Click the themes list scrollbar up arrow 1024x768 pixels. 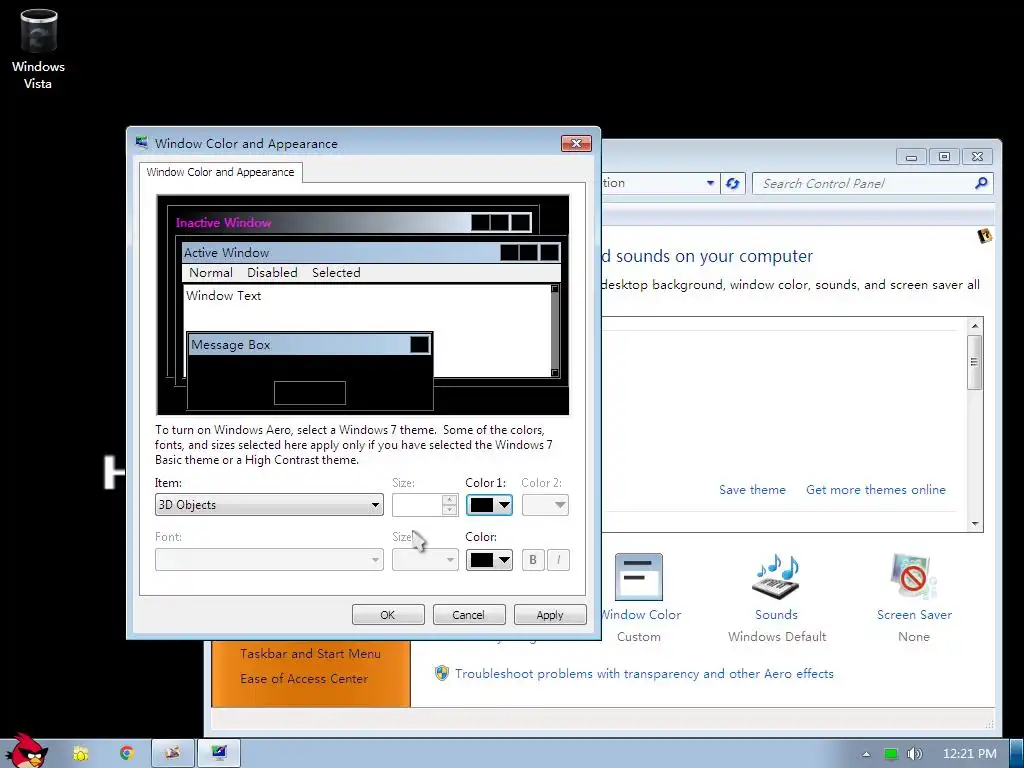pyautogui.click(x=975, y=326)
